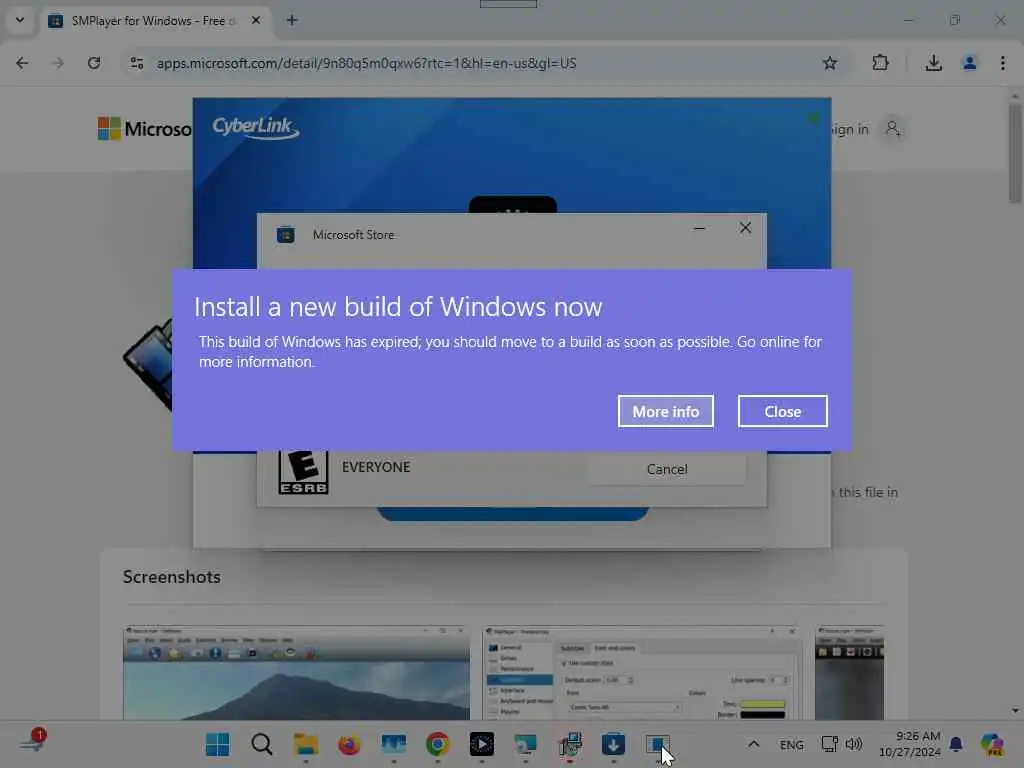The height and width of the screenshot is (768, 1024).
Task: Close the Microsoft Store dialog
Action: coord(745,228)
